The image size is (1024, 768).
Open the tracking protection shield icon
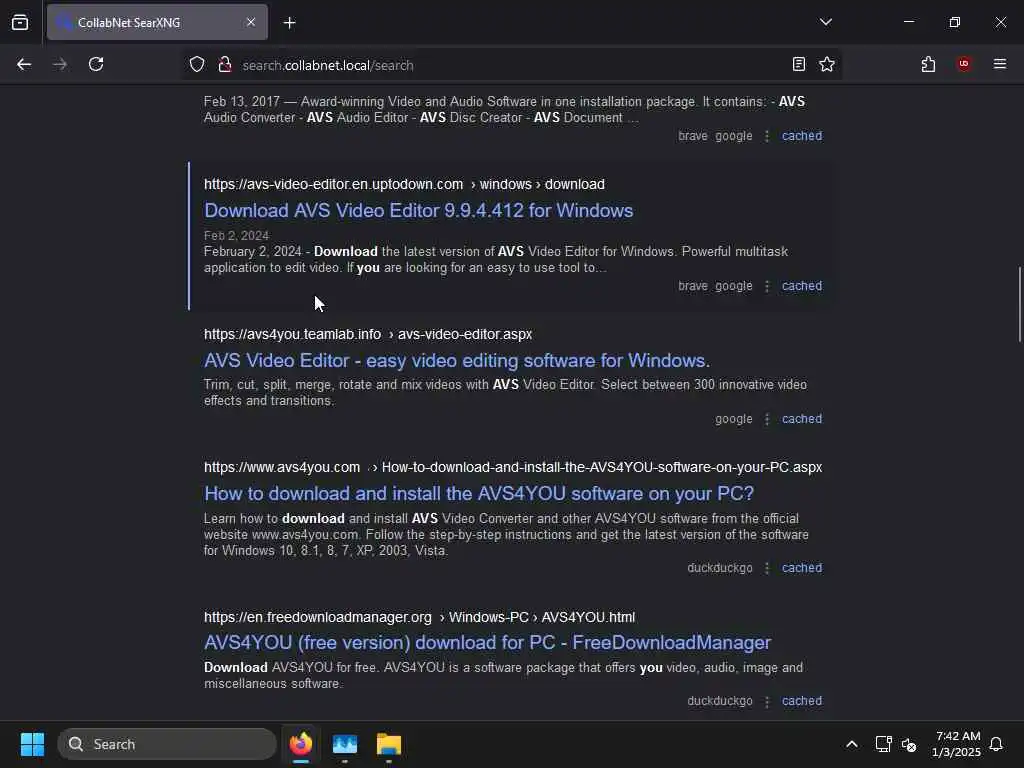point(197,65)
